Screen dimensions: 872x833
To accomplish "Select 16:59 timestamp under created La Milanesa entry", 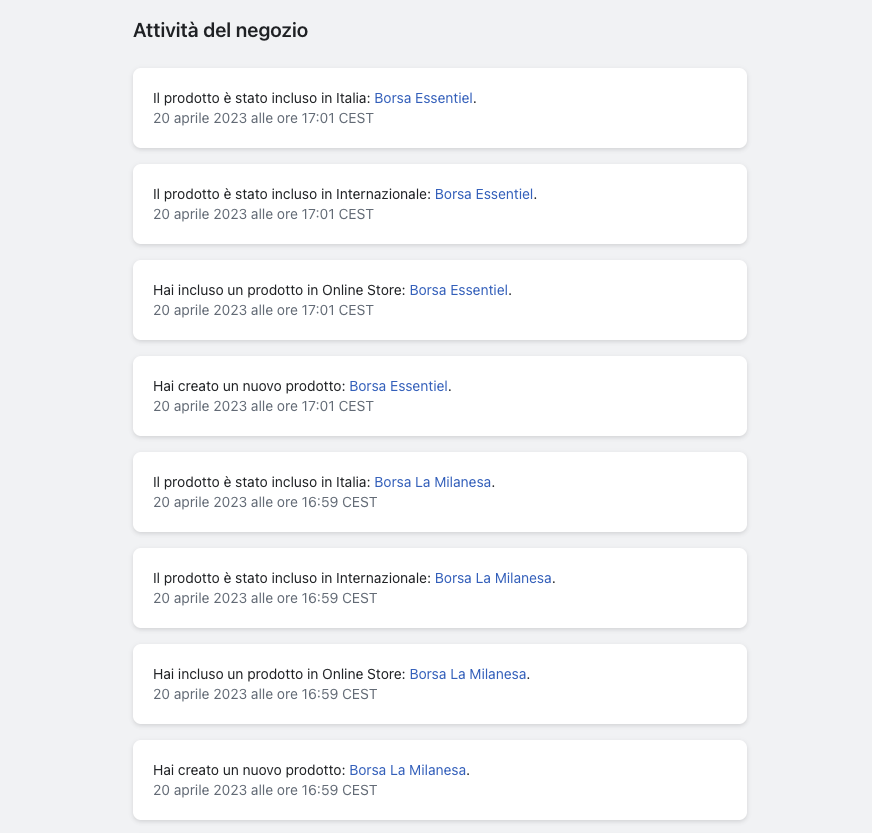I will pyautogui.click(x=265, y=791).
